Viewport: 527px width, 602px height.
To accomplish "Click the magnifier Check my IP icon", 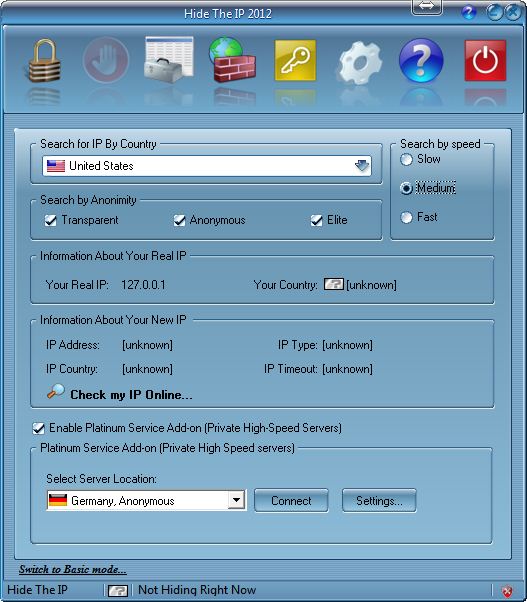I will (x=56, y=391).
